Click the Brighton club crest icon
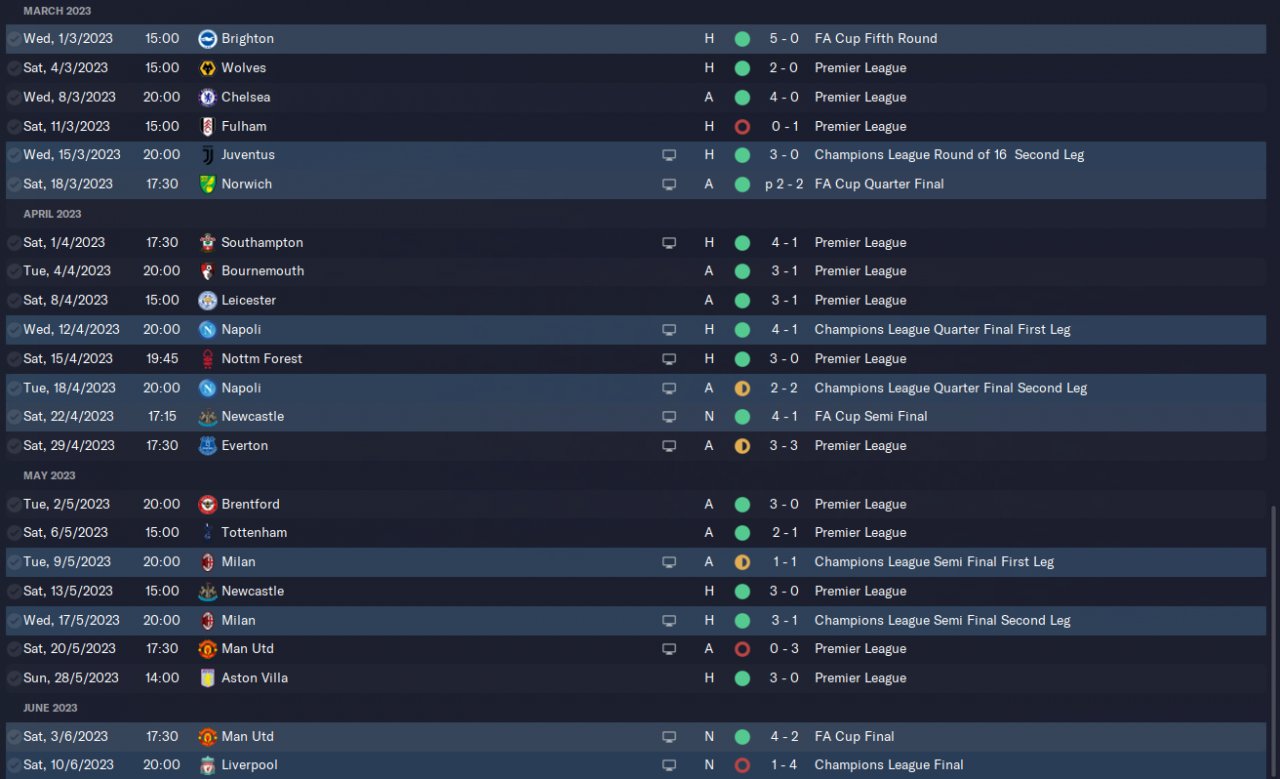 click(x=208, y=39)
